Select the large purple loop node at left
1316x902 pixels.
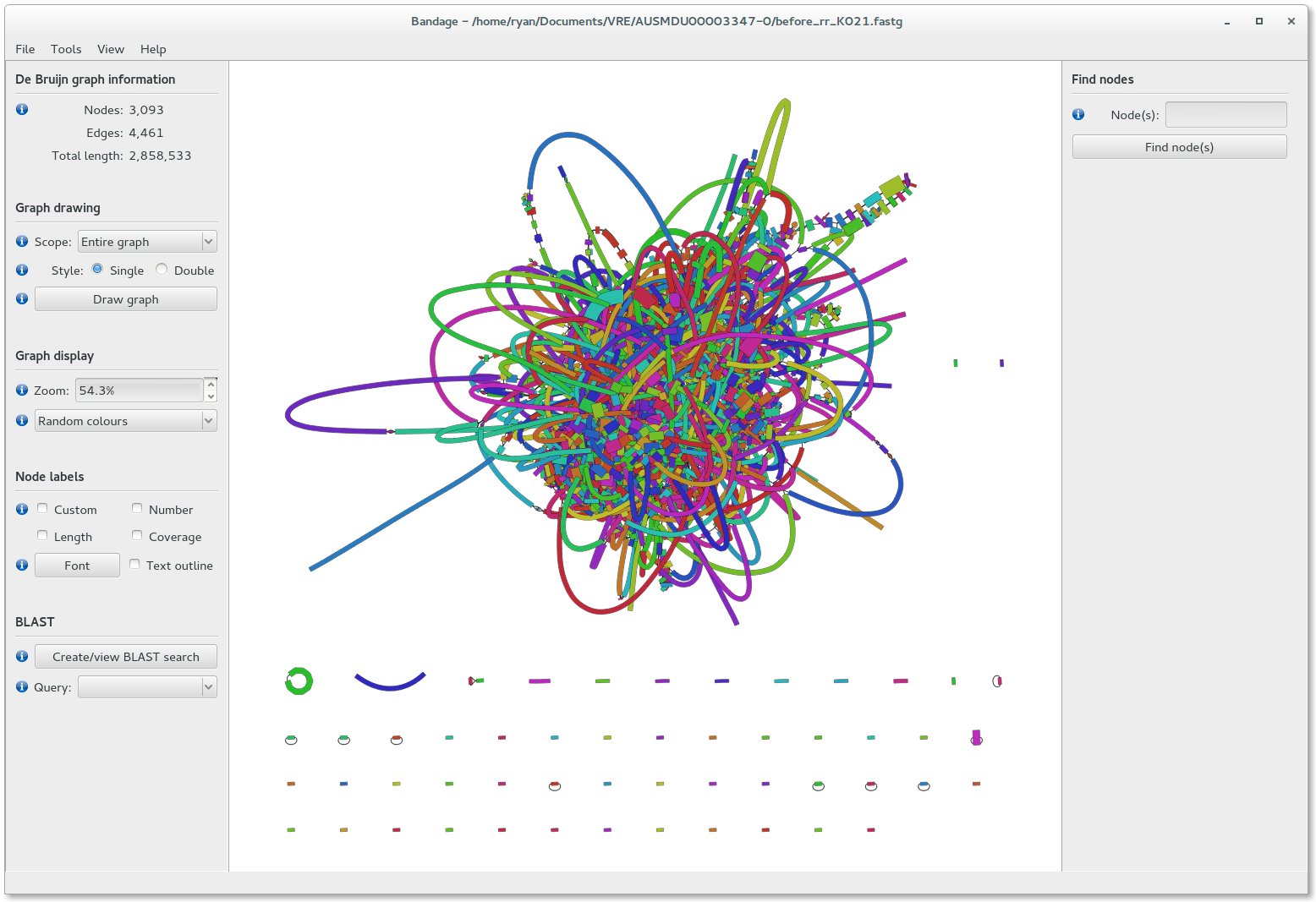tap(338, 407)
